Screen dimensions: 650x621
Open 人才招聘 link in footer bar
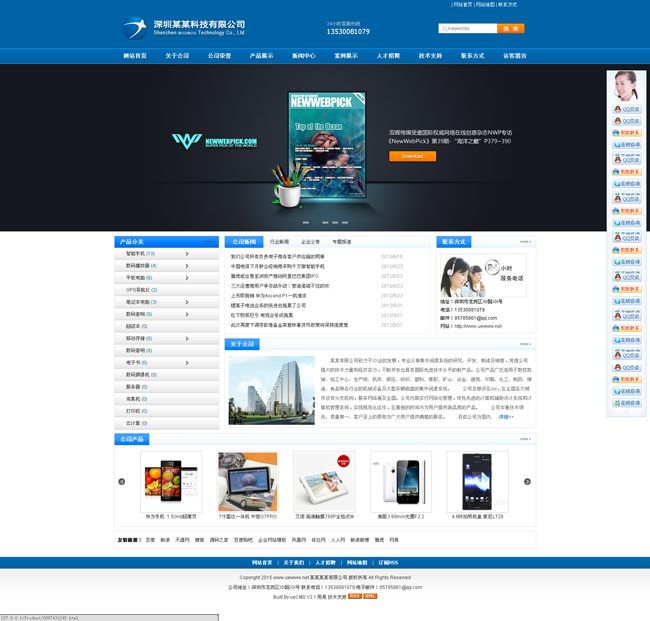[x=325, y=563]
